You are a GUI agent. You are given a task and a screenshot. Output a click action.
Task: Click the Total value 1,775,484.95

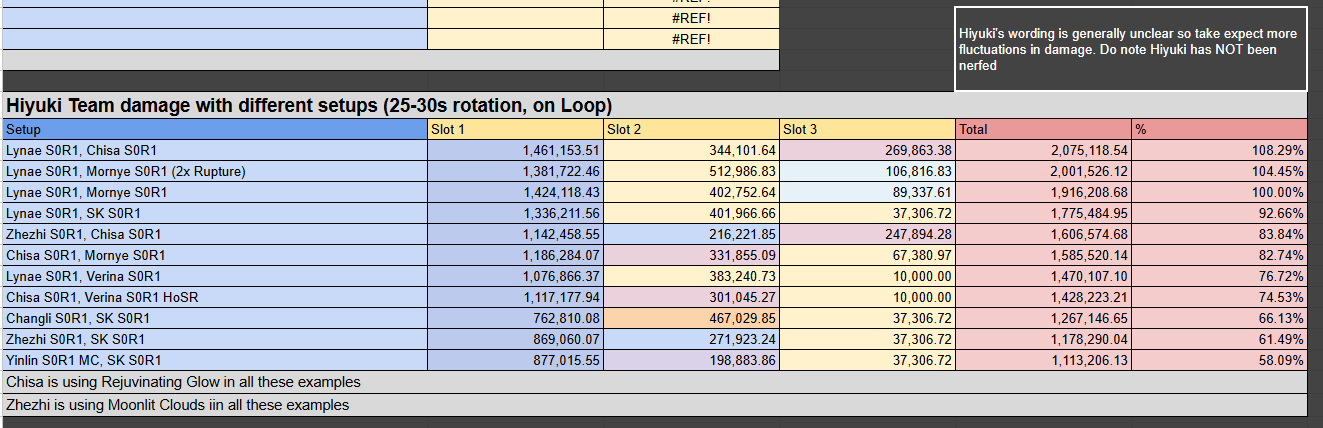1043,213
